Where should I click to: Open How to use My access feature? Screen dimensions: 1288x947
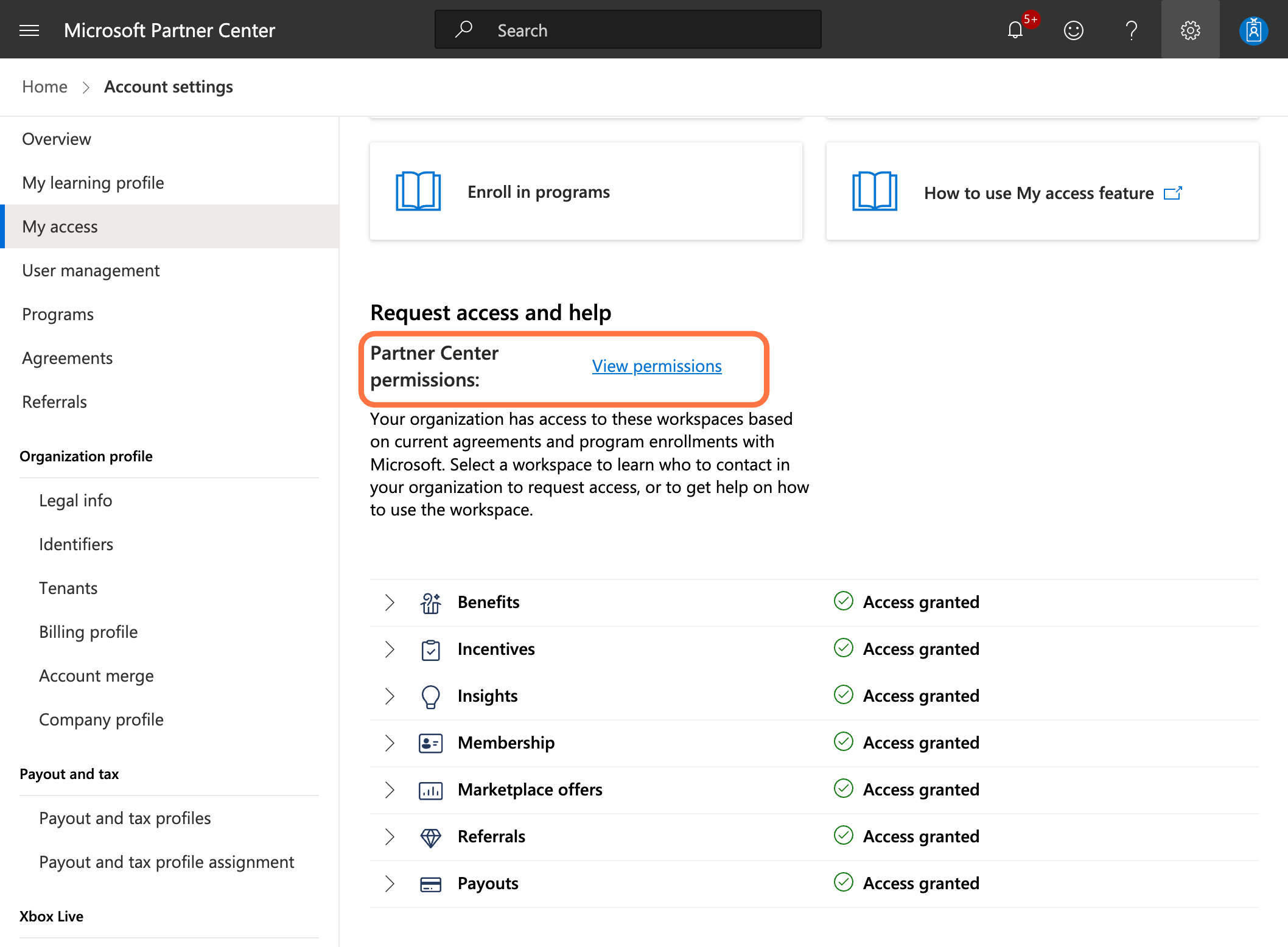[1042, 191]
